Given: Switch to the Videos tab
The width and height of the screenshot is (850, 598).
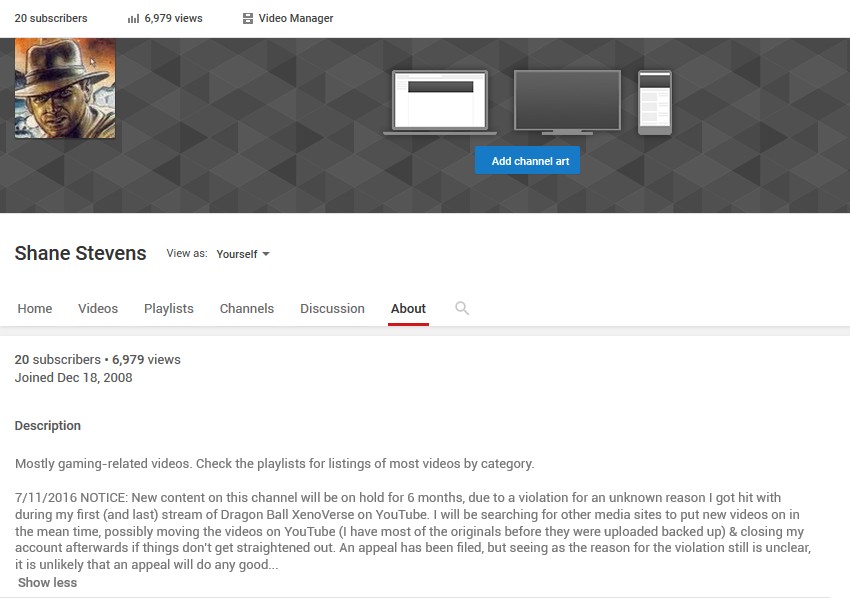Looking at the screenshot, I should click(x=98, y=309).
